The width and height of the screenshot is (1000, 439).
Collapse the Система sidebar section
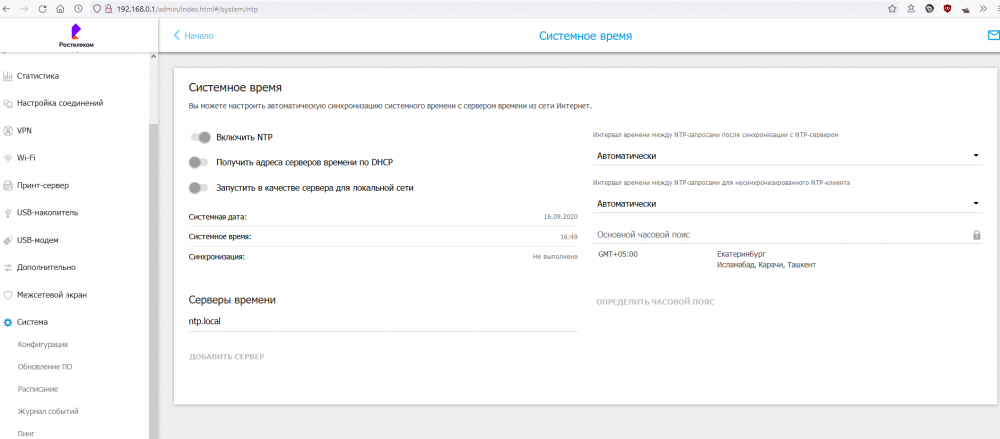(32, 322)
